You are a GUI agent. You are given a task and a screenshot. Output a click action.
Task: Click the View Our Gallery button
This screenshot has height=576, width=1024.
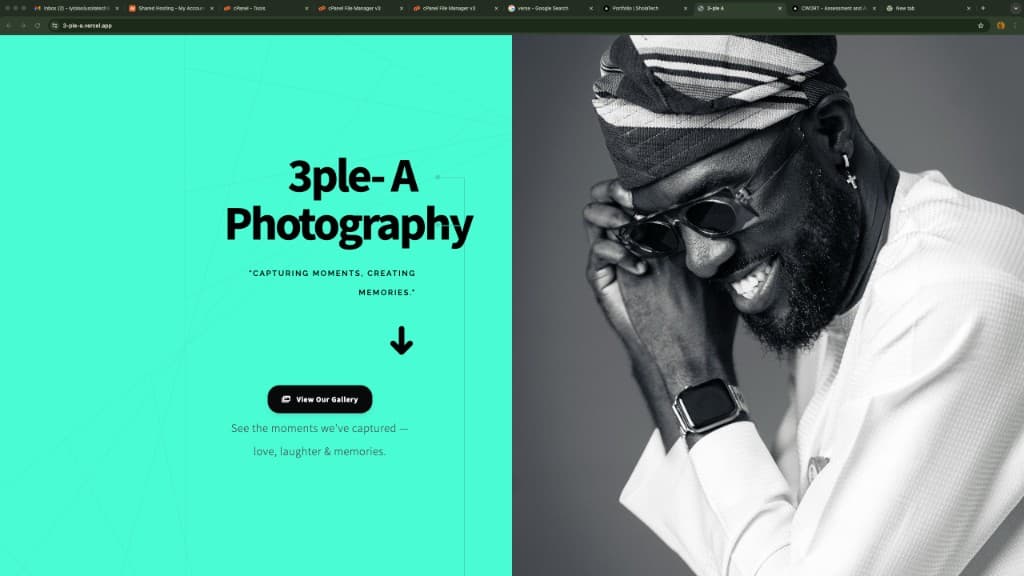[x=319, y=399]
